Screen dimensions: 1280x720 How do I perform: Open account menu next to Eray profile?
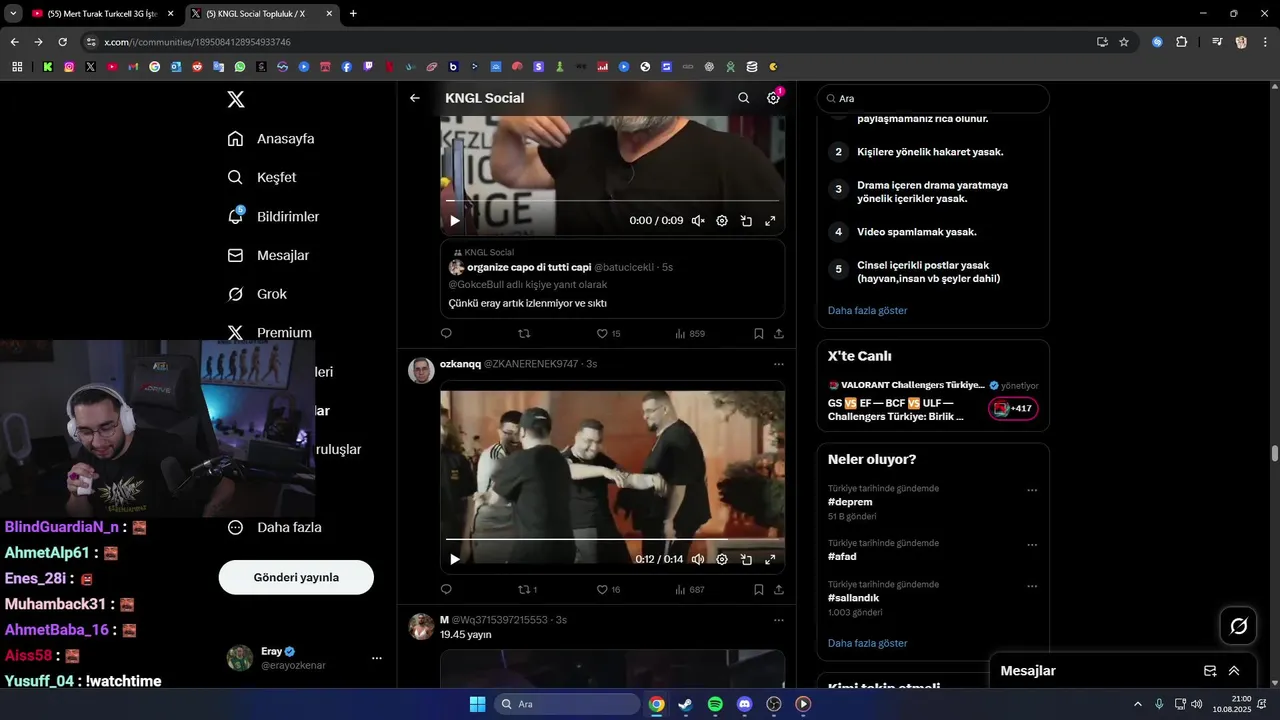(377, 658)
